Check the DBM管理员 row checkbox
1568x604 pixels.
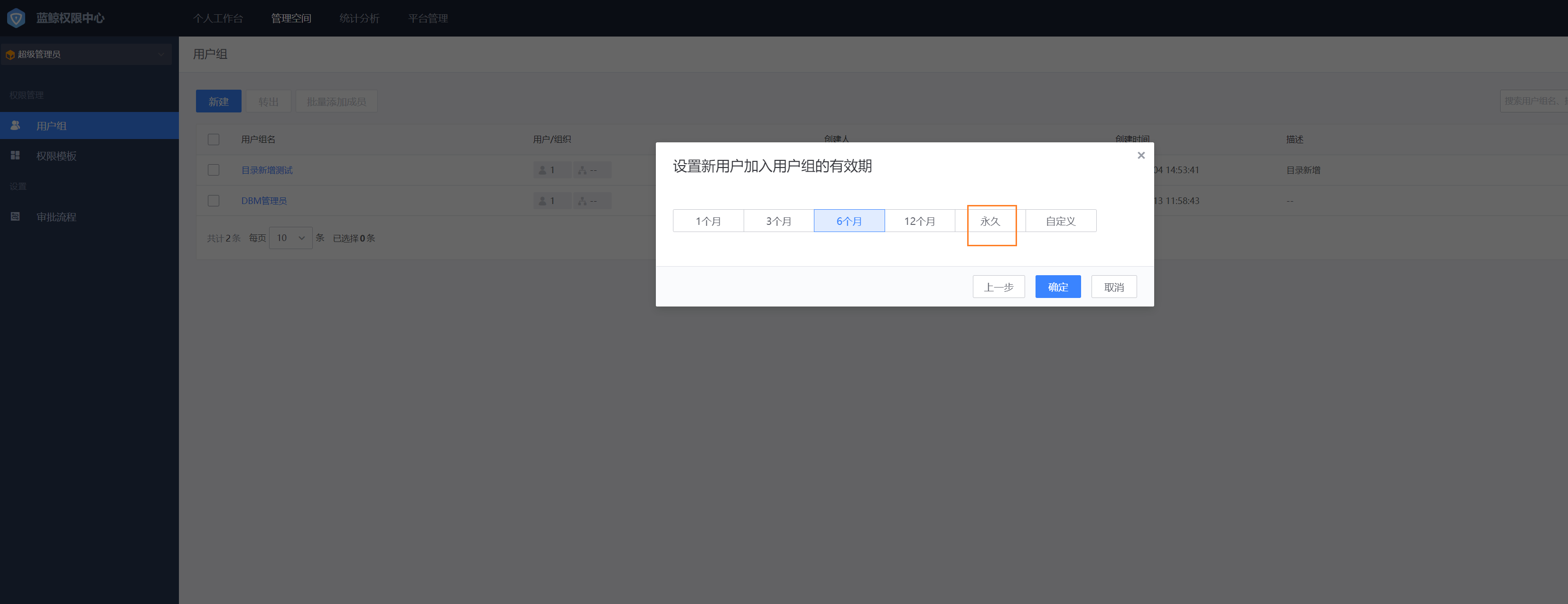(x=214, y=200)
